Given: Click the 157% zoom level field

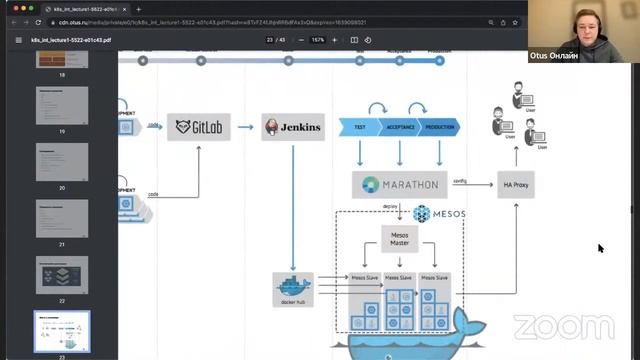Looking at the screenshot, I should coord(318,40).
